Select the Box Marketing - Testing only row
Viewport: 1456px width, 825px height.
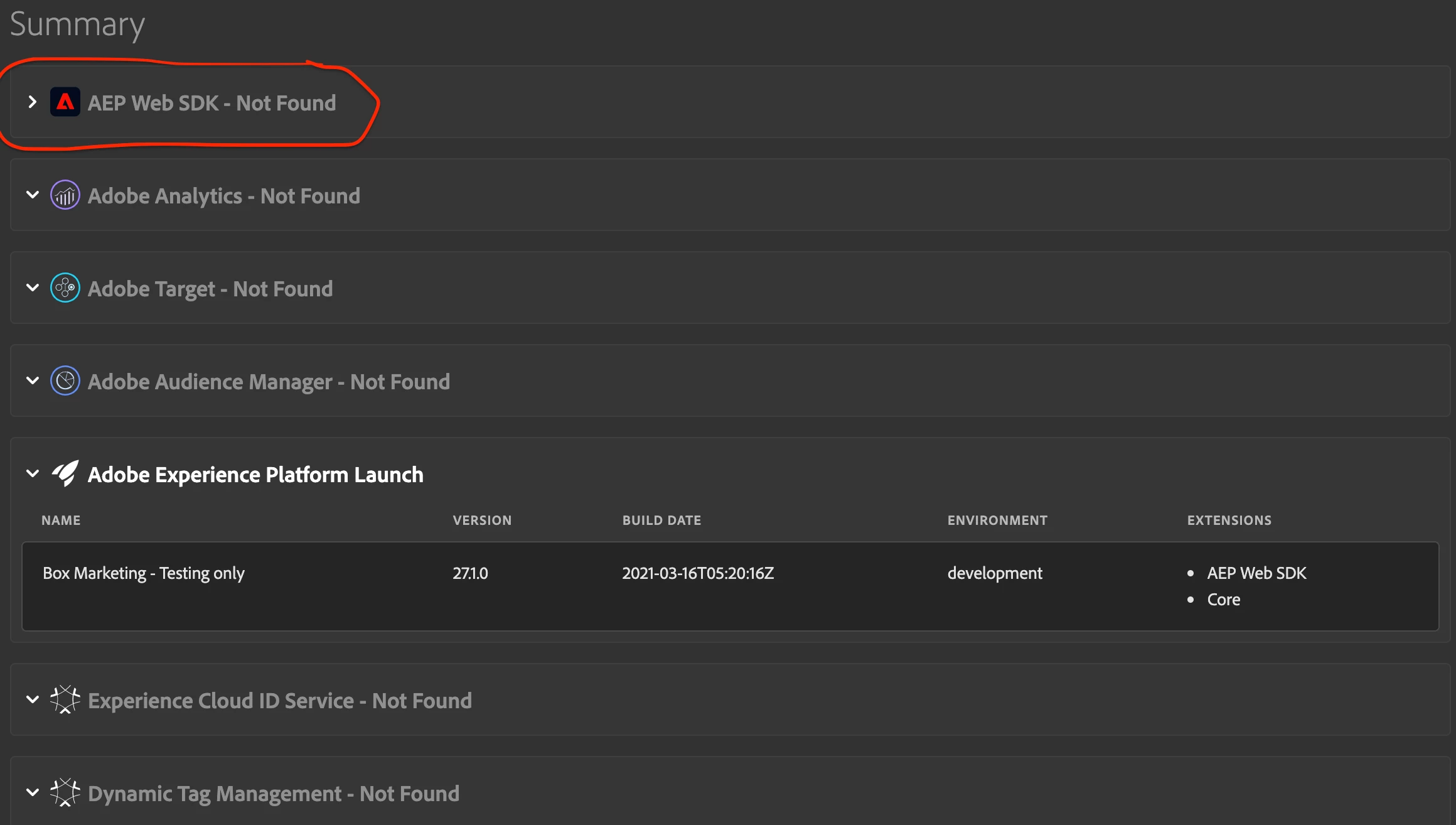tap(144, 573)
